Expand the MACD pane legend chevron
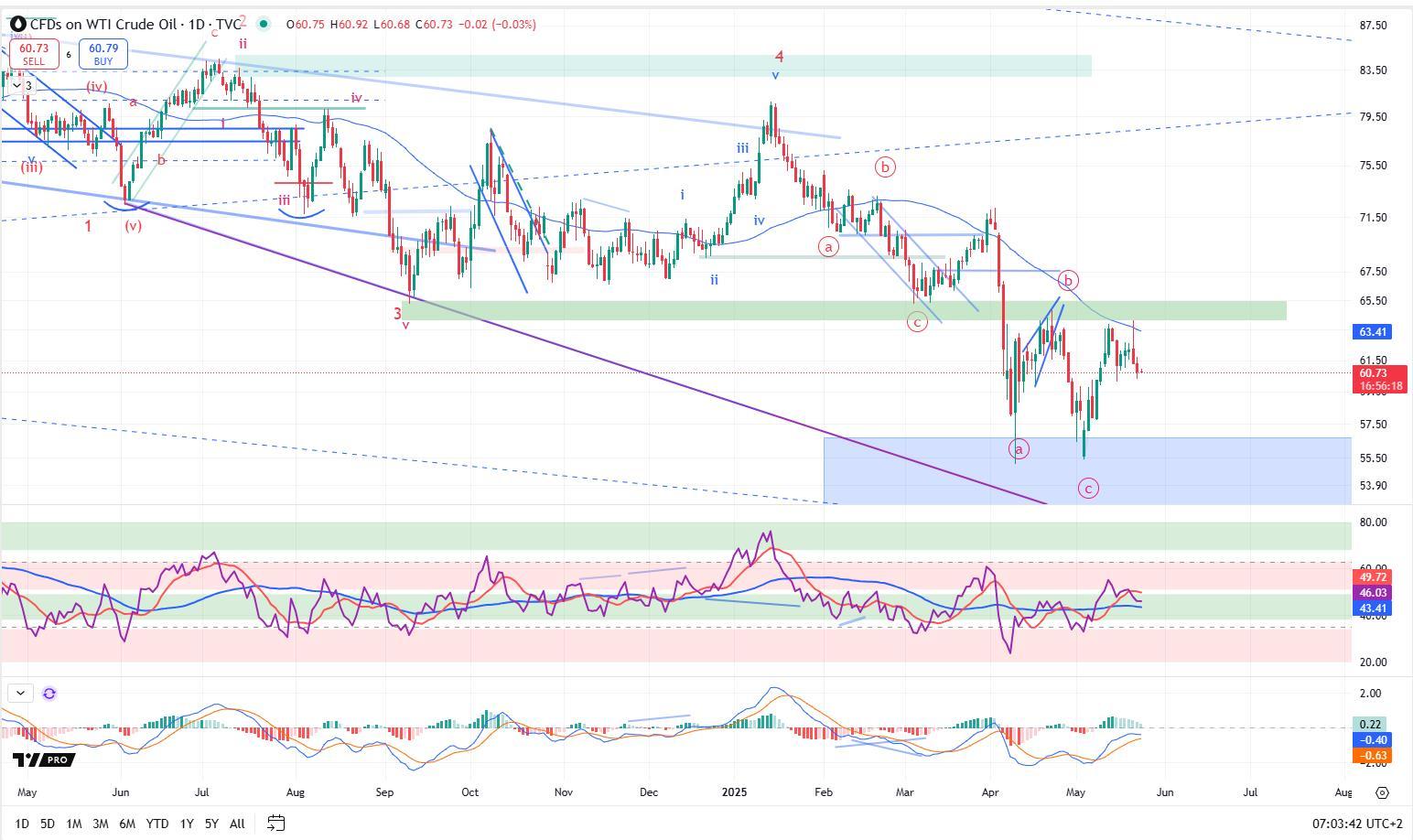Image resolution: width=1413 pixels, height=840 pixels. point(20,694)
